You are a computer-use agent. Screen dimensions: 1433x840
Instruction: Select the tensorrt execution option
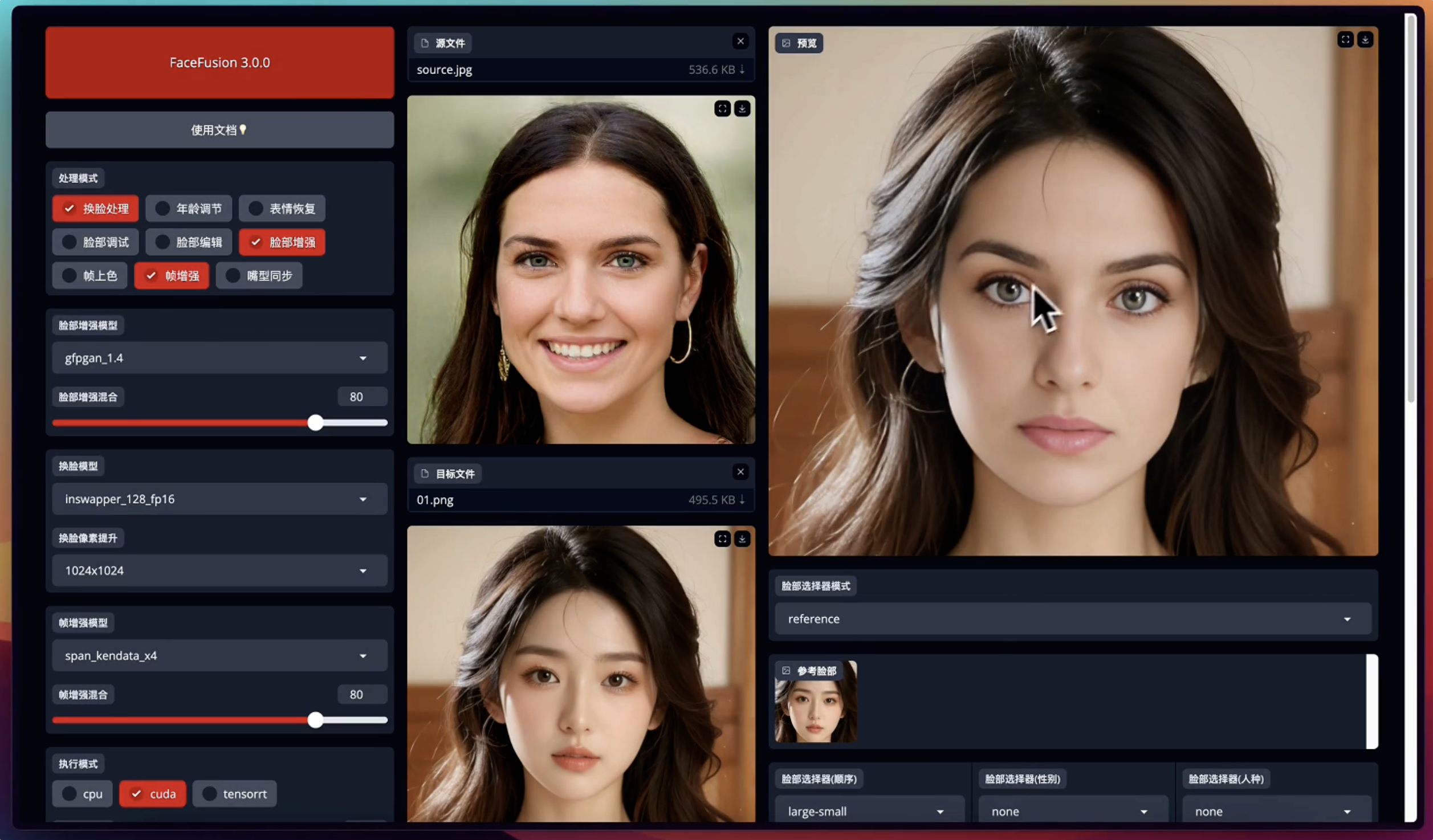click(x=210, y=793)
